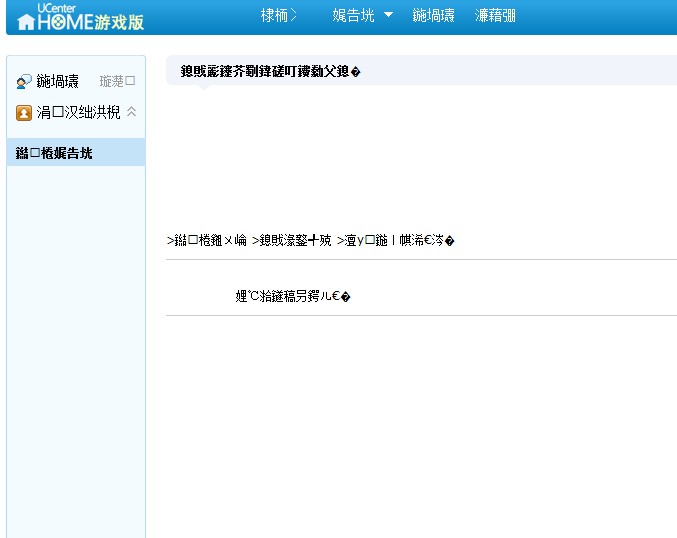
Task: Open second top navigation item 娓告垙
Action: (x=353, y=16)
